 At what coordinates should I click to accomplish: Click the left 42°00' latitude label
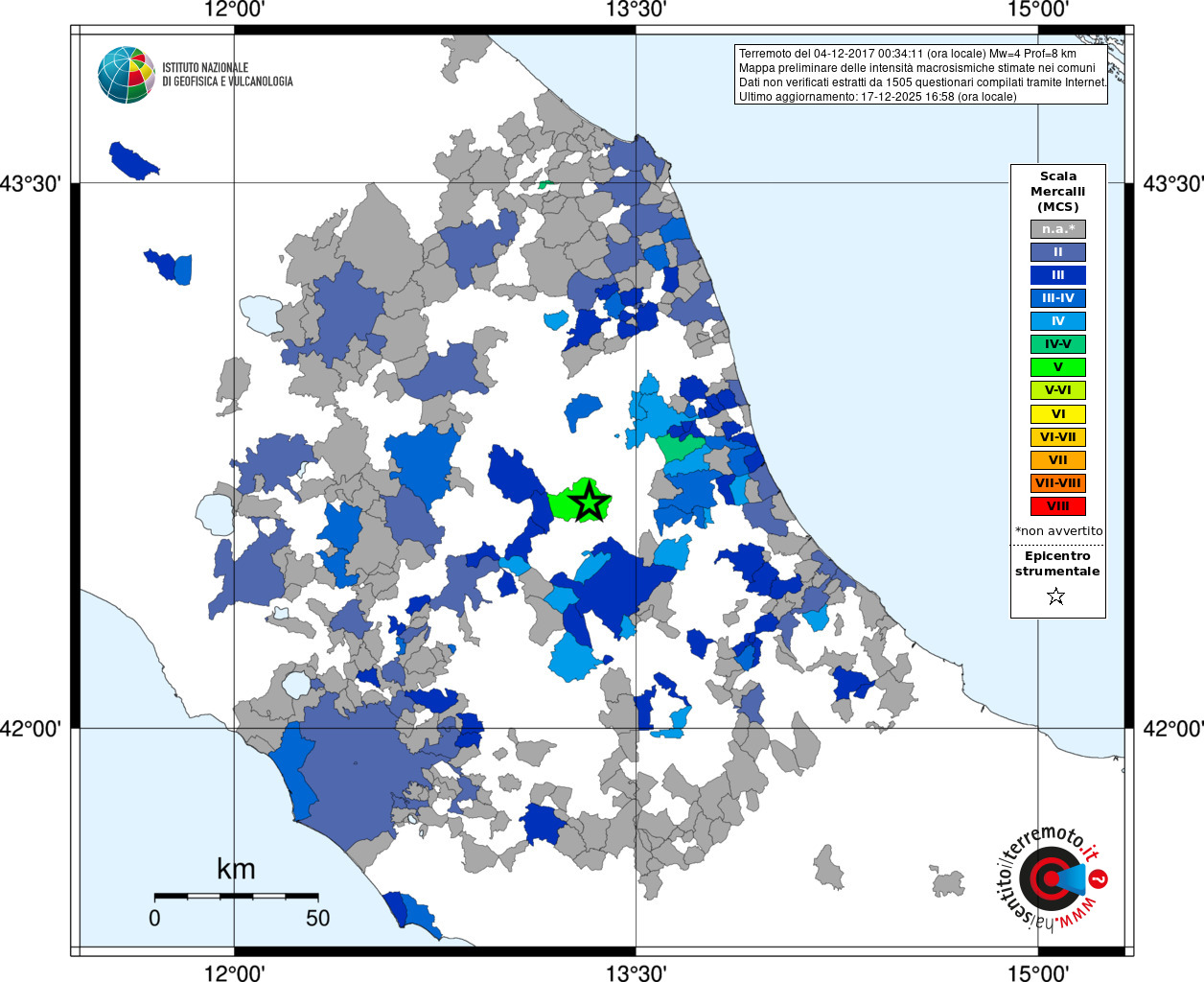pyautogui.click(x=31, y=728)
